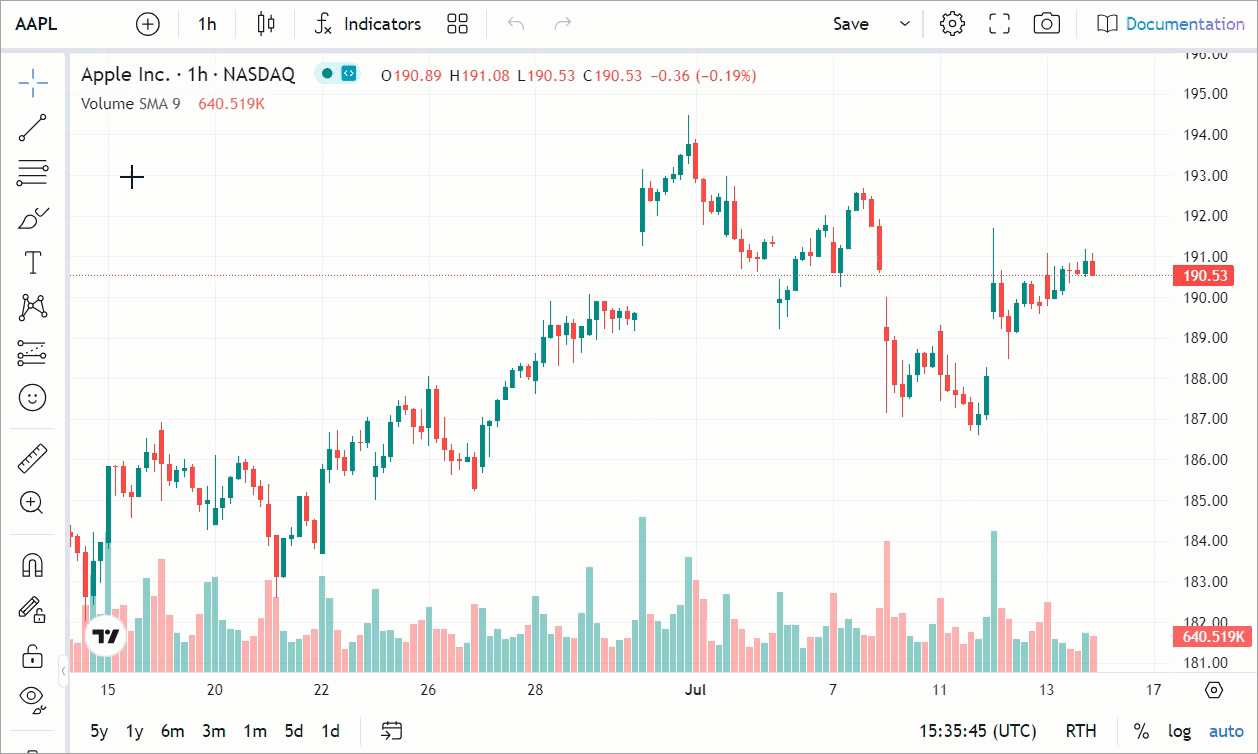1258x754 pixels.
Task: Switch to the 1y time range
Action: 134,731
